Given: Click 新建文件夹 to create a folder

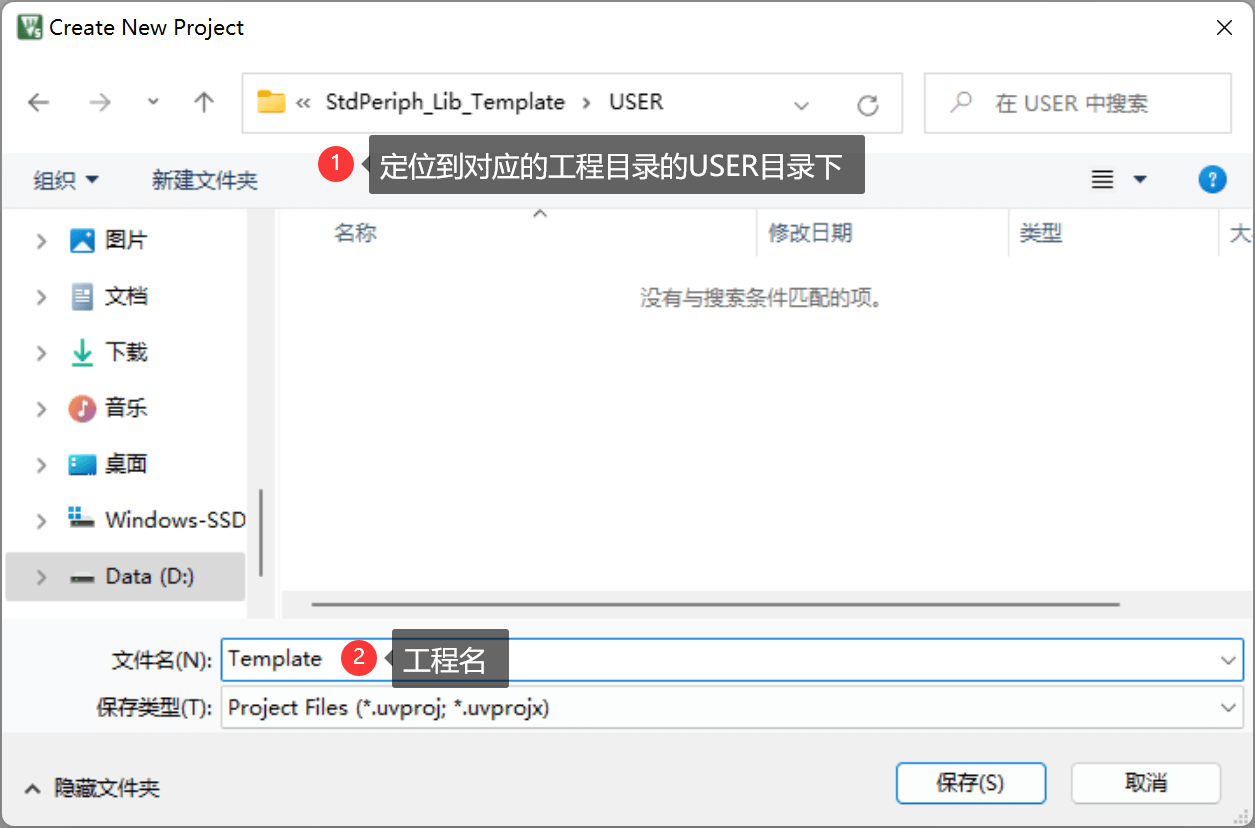Looking at the screenshot, I should click(204, 180).
